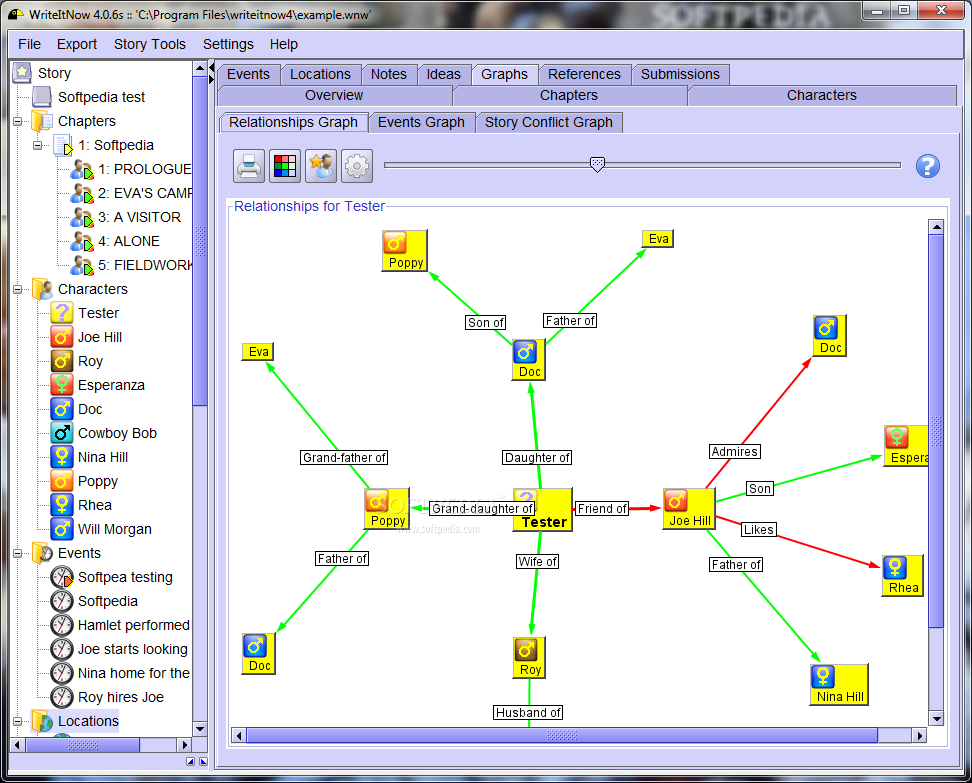
Task: Click the blue question mark help icon
Action: coord(927,166)
